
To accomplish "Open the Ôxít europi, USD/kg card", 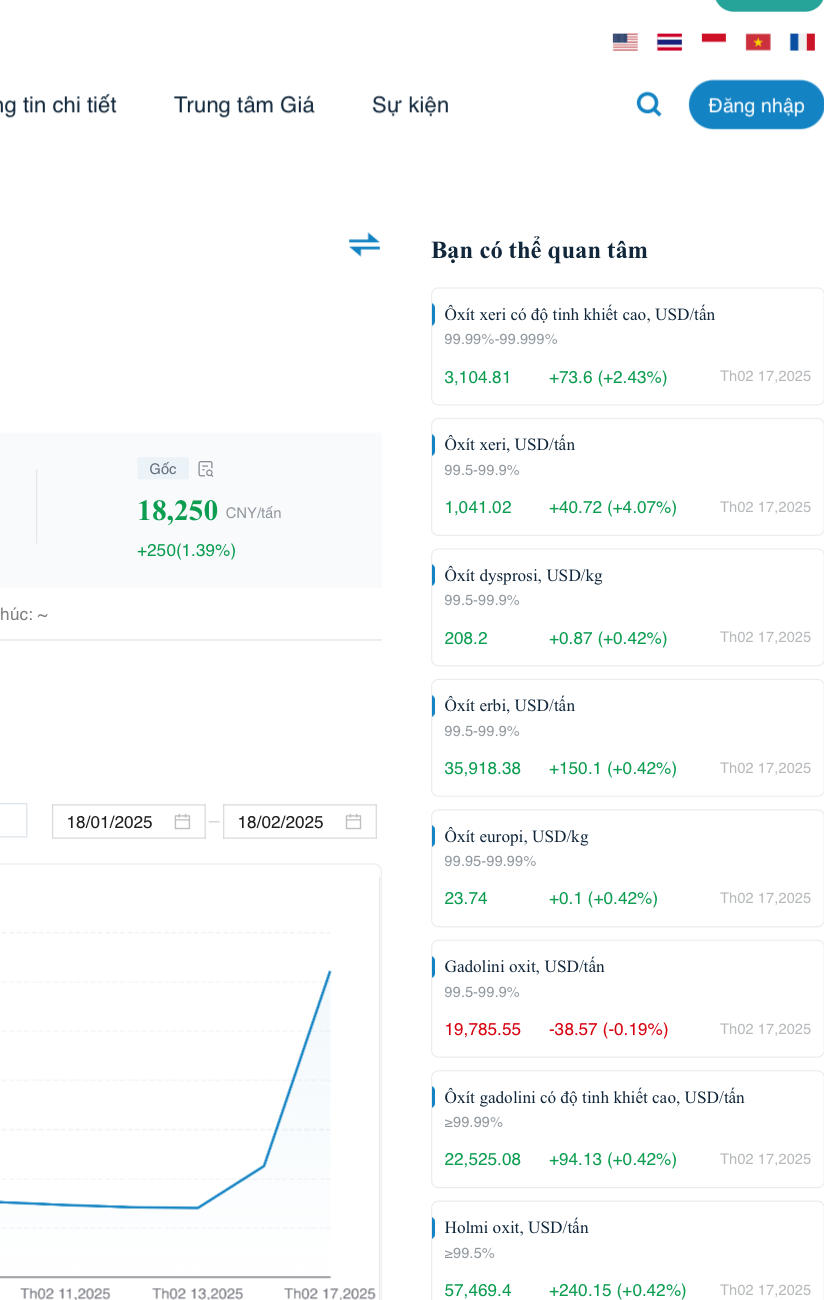I will click(627, 868).
